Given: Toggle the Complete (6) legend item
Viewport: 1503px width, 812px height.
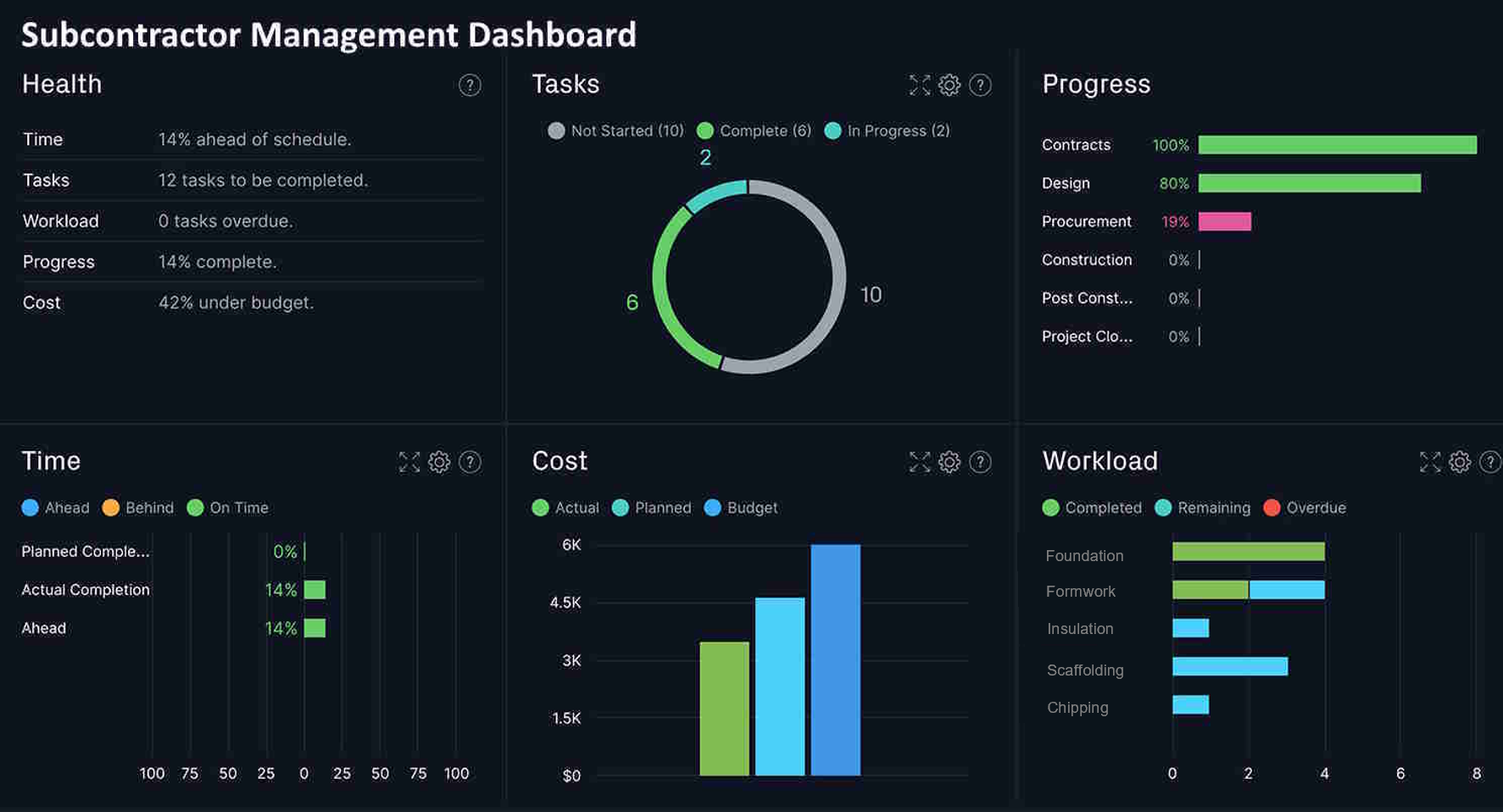Looking at the screenshot, I should click(x=754, y=131).
